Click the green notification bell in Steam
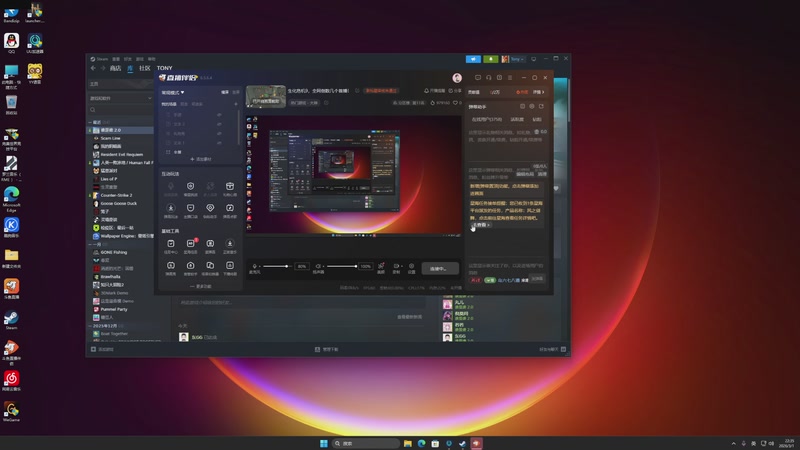 (x=491, y=59)
